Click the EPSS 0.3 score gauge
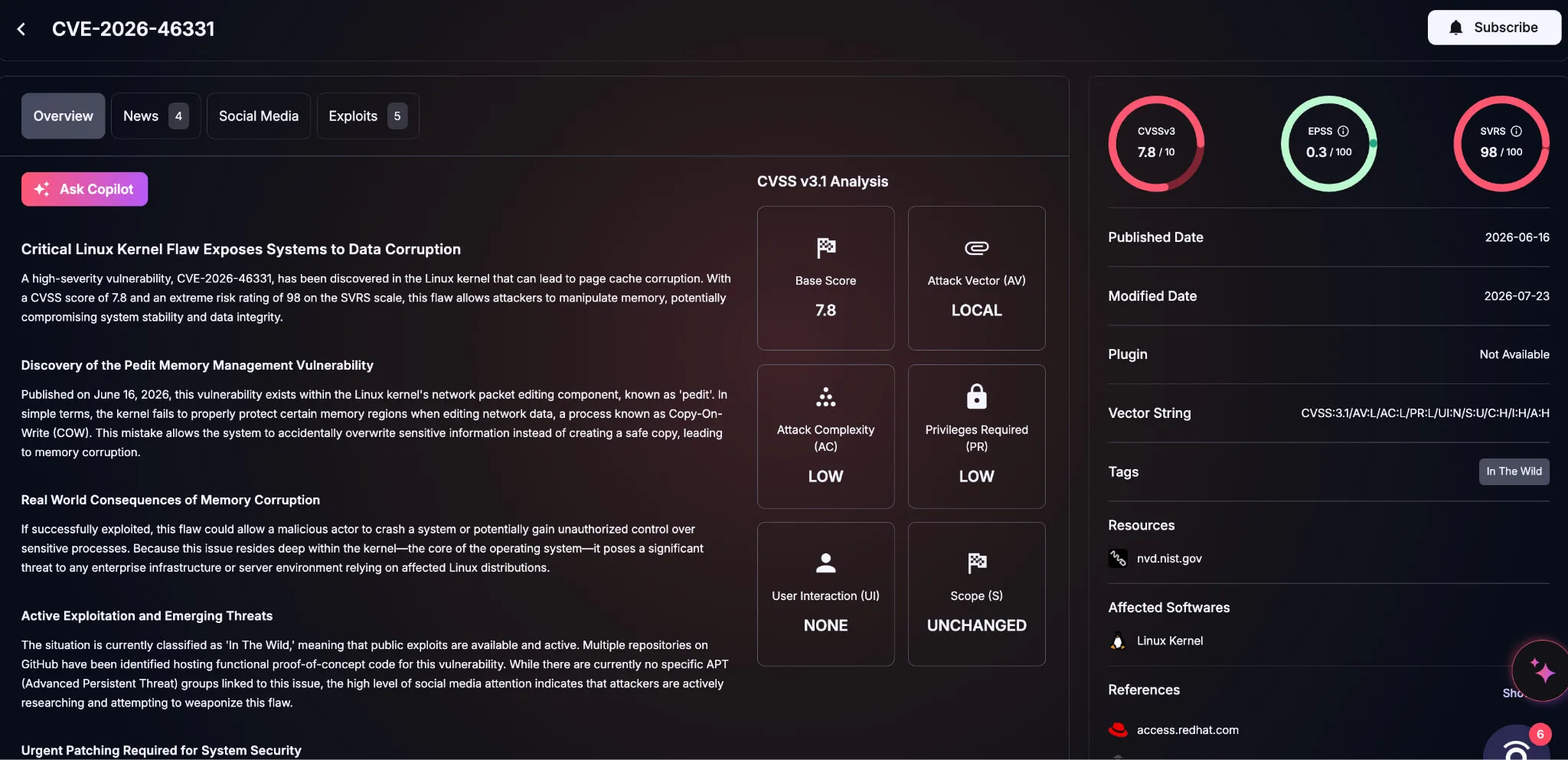The width and height of the screenshot is (1568, 760). pyautogui.click(x=1329, y=143)
